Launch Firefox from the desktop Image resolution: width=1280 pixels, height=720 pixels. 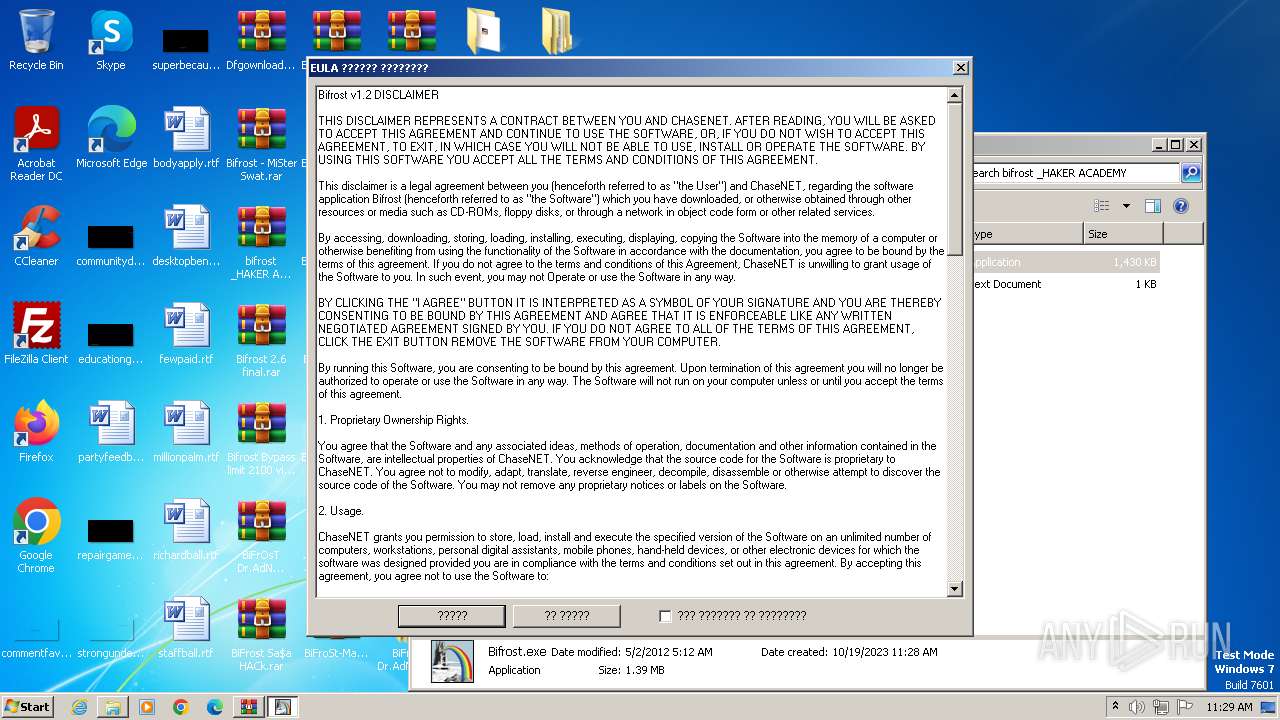pyautogui.click(x=36, y=432)
